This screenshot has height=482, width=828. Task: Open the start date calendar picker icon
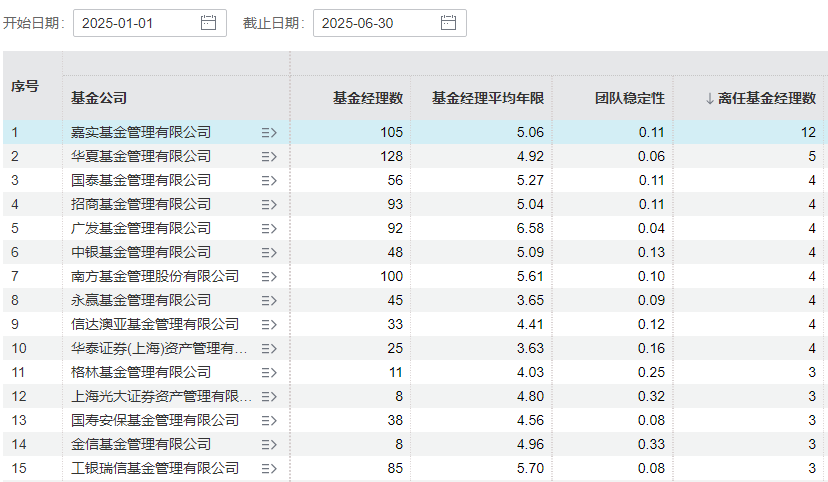[x=209, y=23]
